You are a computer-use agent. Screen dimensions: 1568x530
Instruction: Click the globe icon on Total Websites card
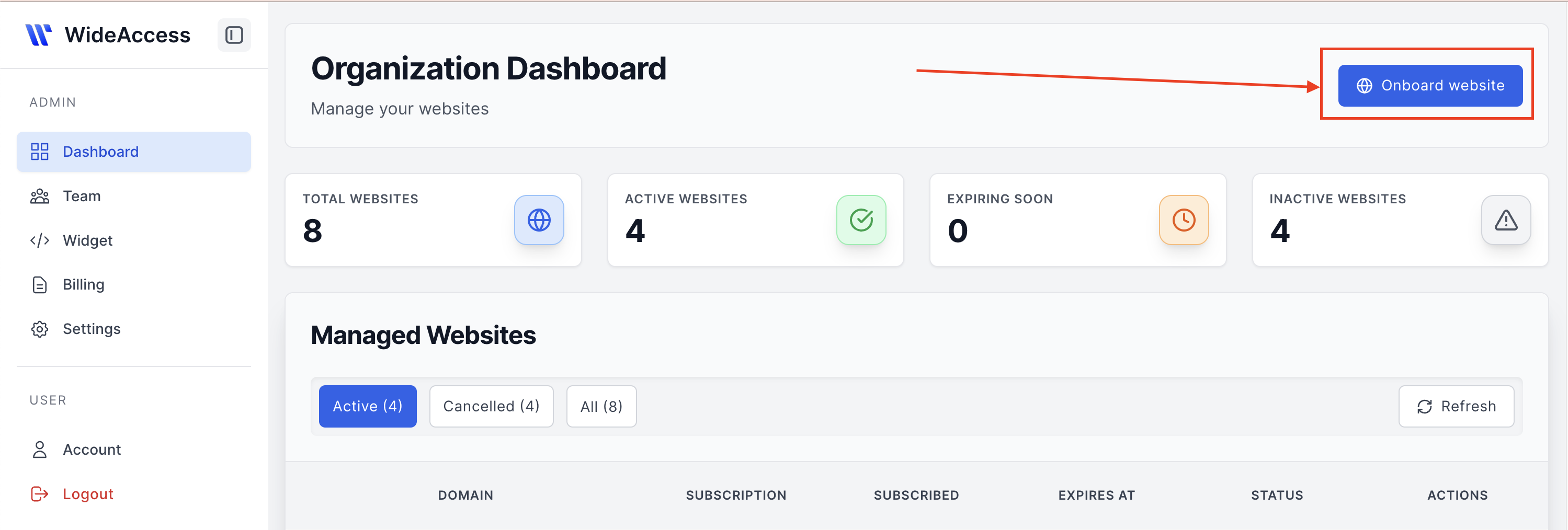(x=539, y=220)
